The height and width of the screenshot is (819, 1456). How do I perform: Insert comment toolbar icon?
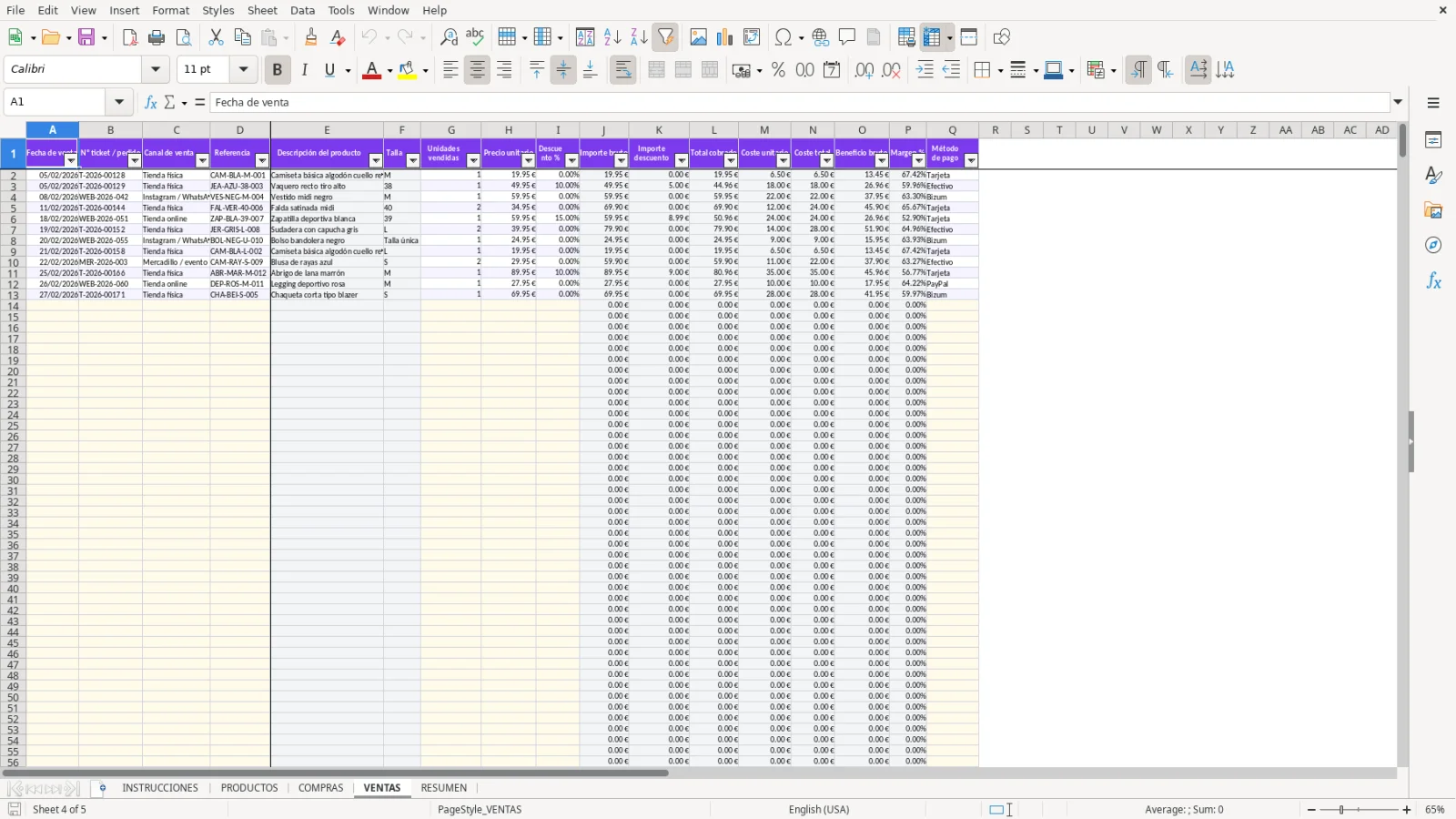coord(847,37)
